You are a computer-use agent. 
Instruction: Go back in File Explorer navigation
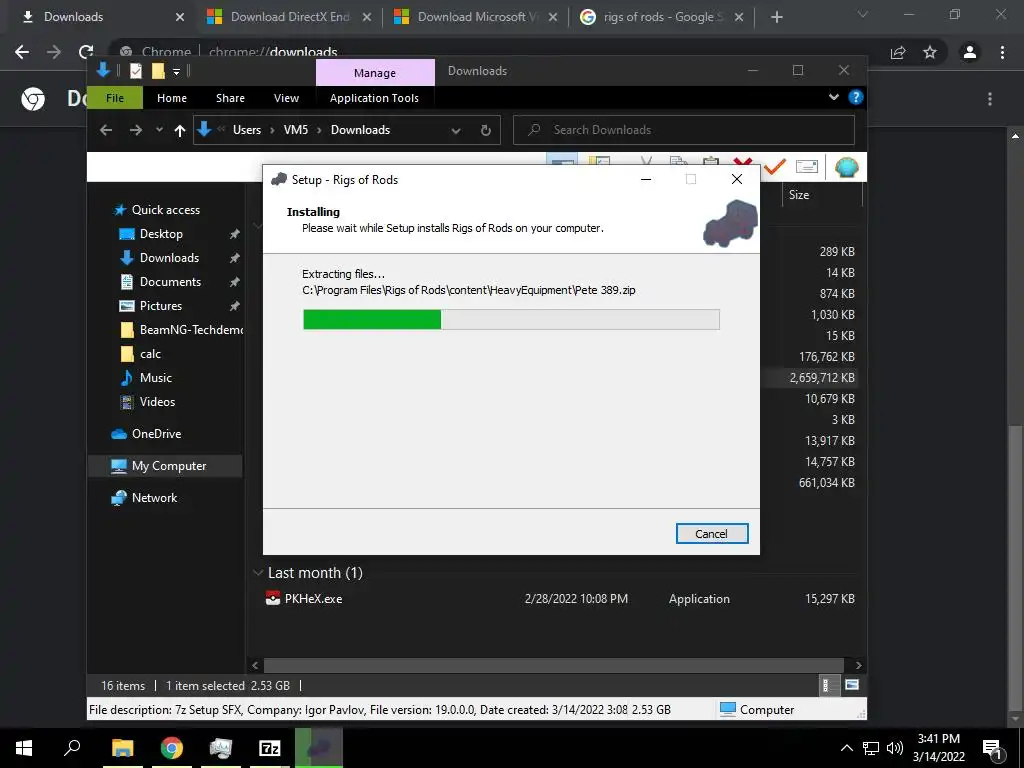106,130
